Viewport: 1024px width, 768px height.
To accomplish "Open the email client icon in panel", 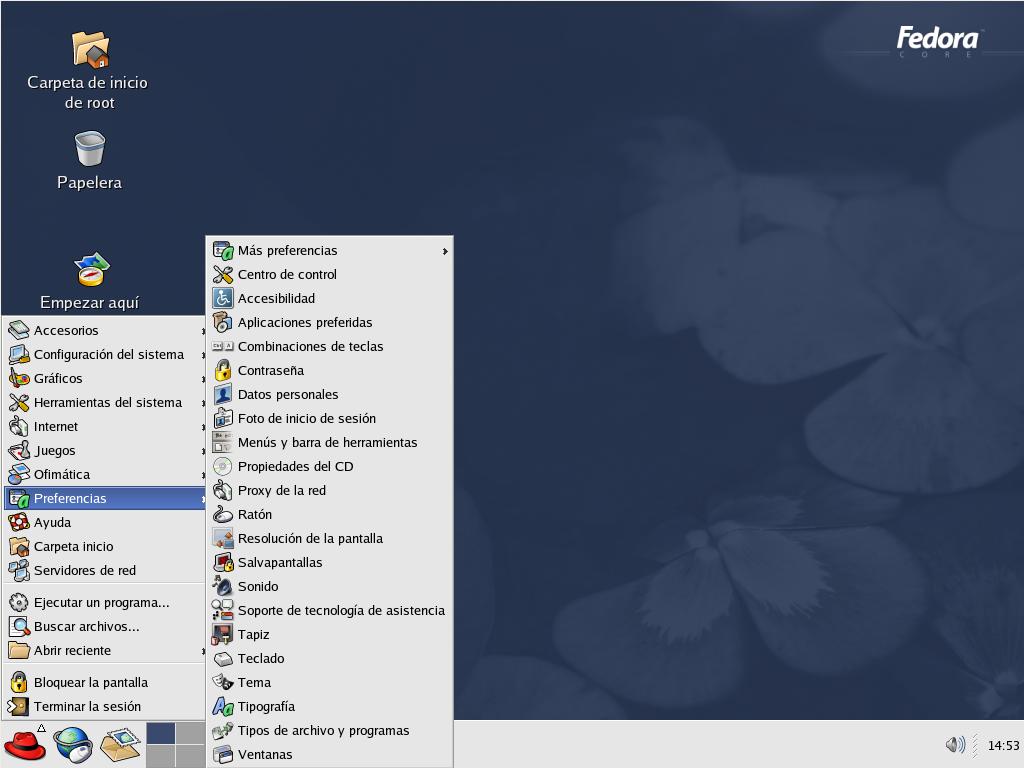I will point(120,745).
